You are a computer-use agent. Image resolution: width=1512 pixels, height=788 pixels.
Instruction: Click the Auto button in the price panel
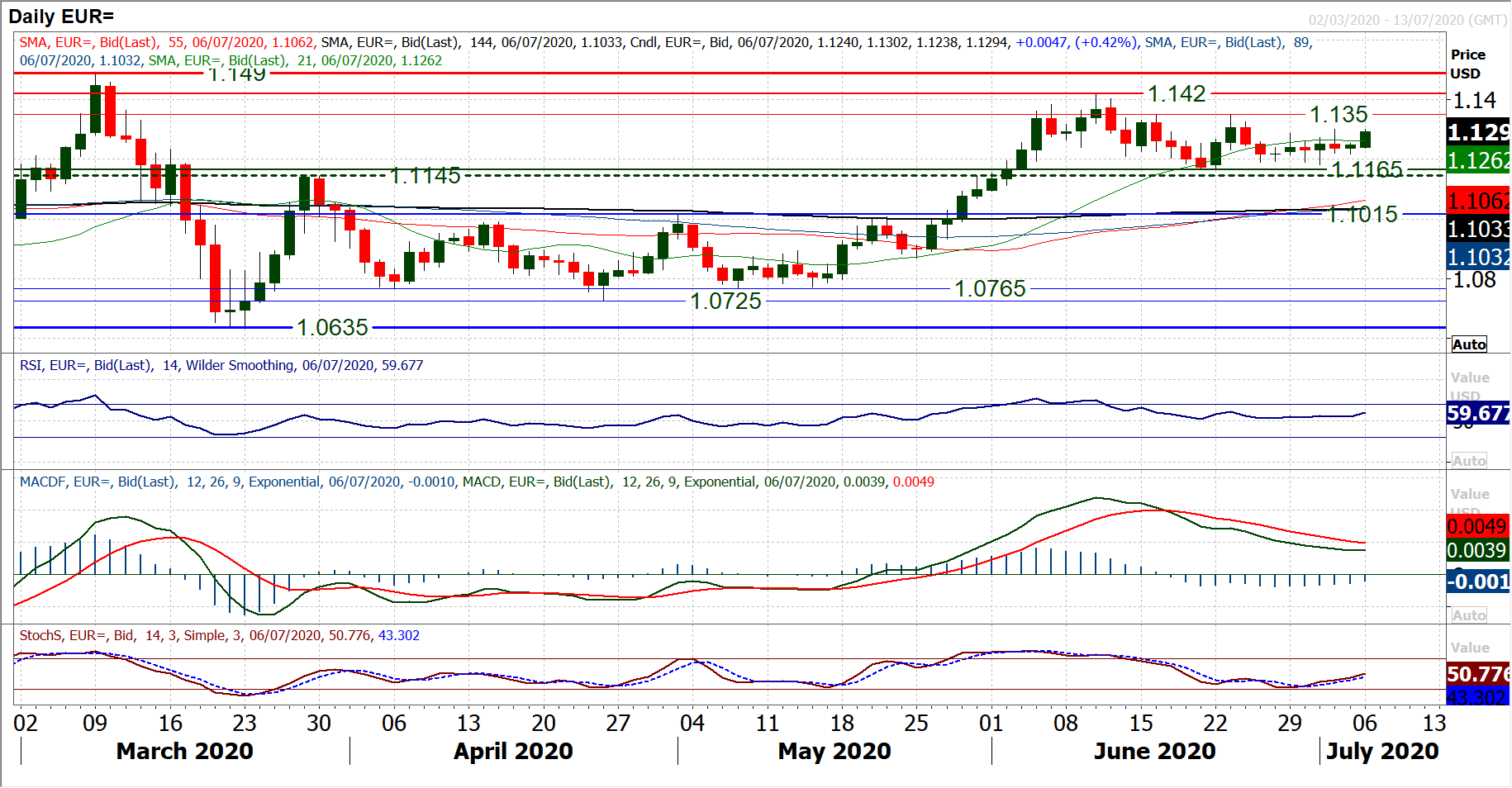[x=1469, y=344]
